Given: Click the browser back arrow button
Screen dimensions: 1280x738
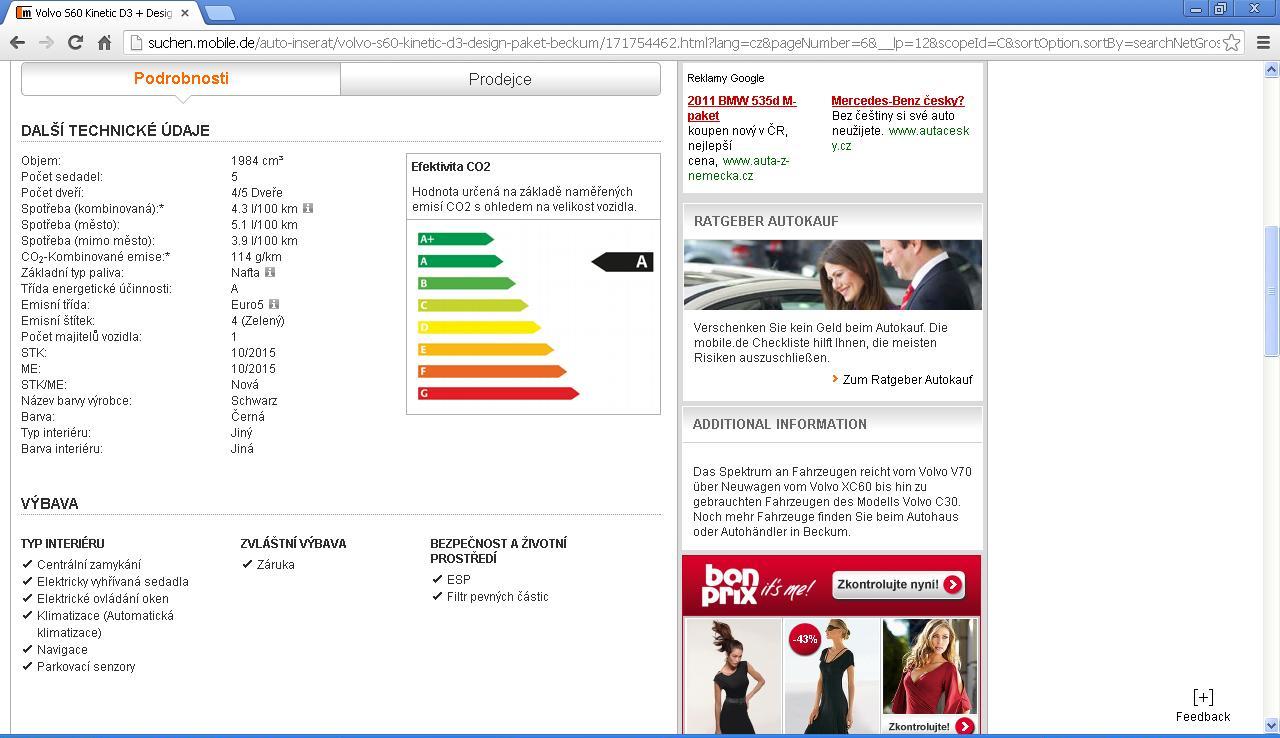Looking at the screenshot, I should (x=17, y=42).
